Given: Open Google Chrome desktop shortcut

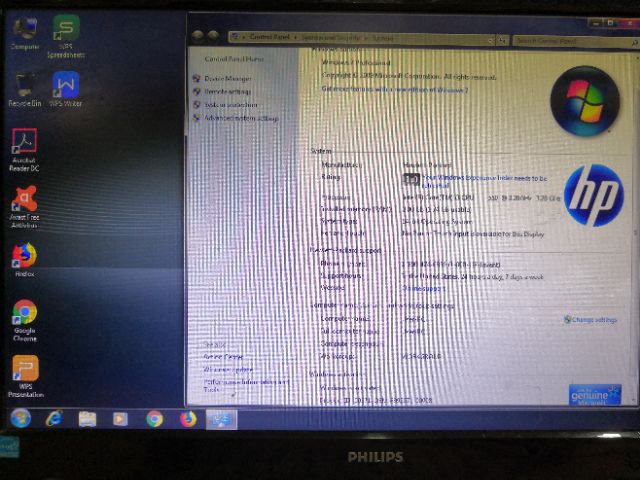Looking at the screenshot, I should (24, 318).
